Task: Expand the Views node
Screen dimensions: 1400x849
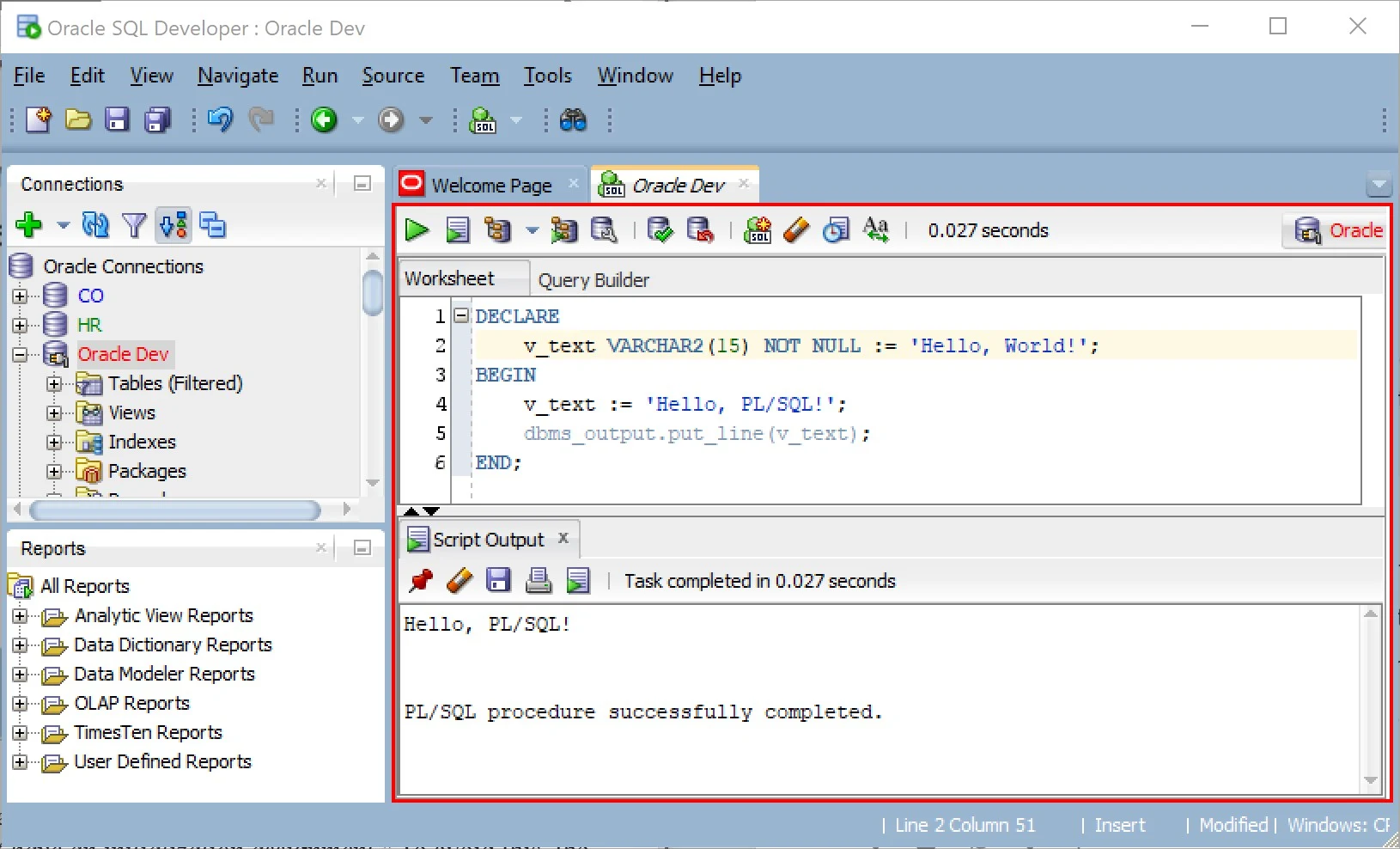Action: [55, 413]
